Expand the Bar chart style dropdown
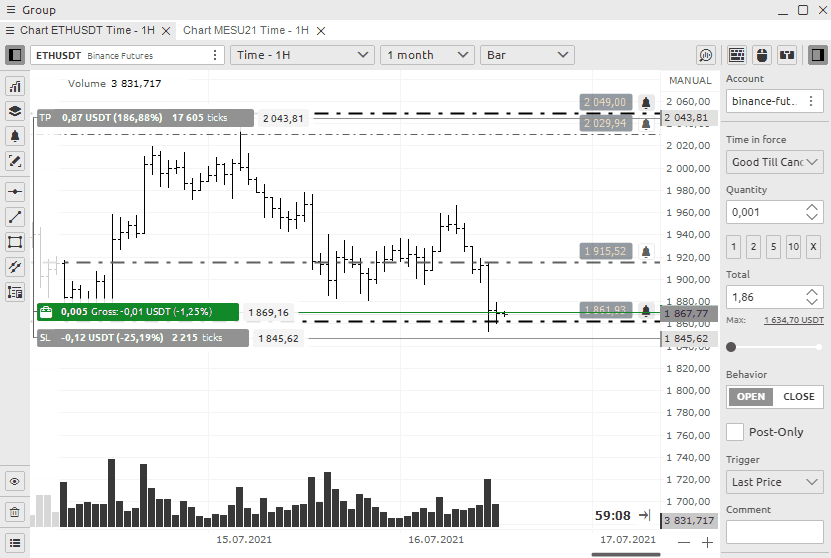This screenshot has height=558, width=831. point(527,55)
